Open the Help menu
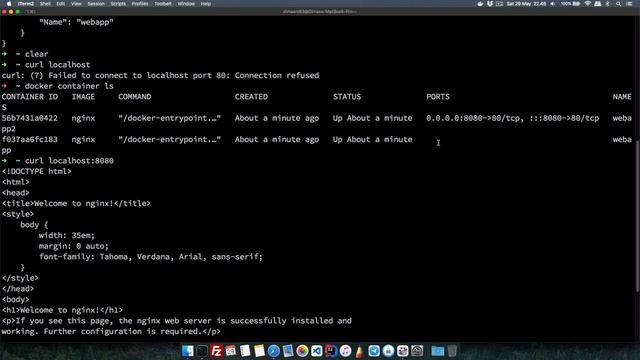Screen dimensions: 640x360 coord(206,4)
